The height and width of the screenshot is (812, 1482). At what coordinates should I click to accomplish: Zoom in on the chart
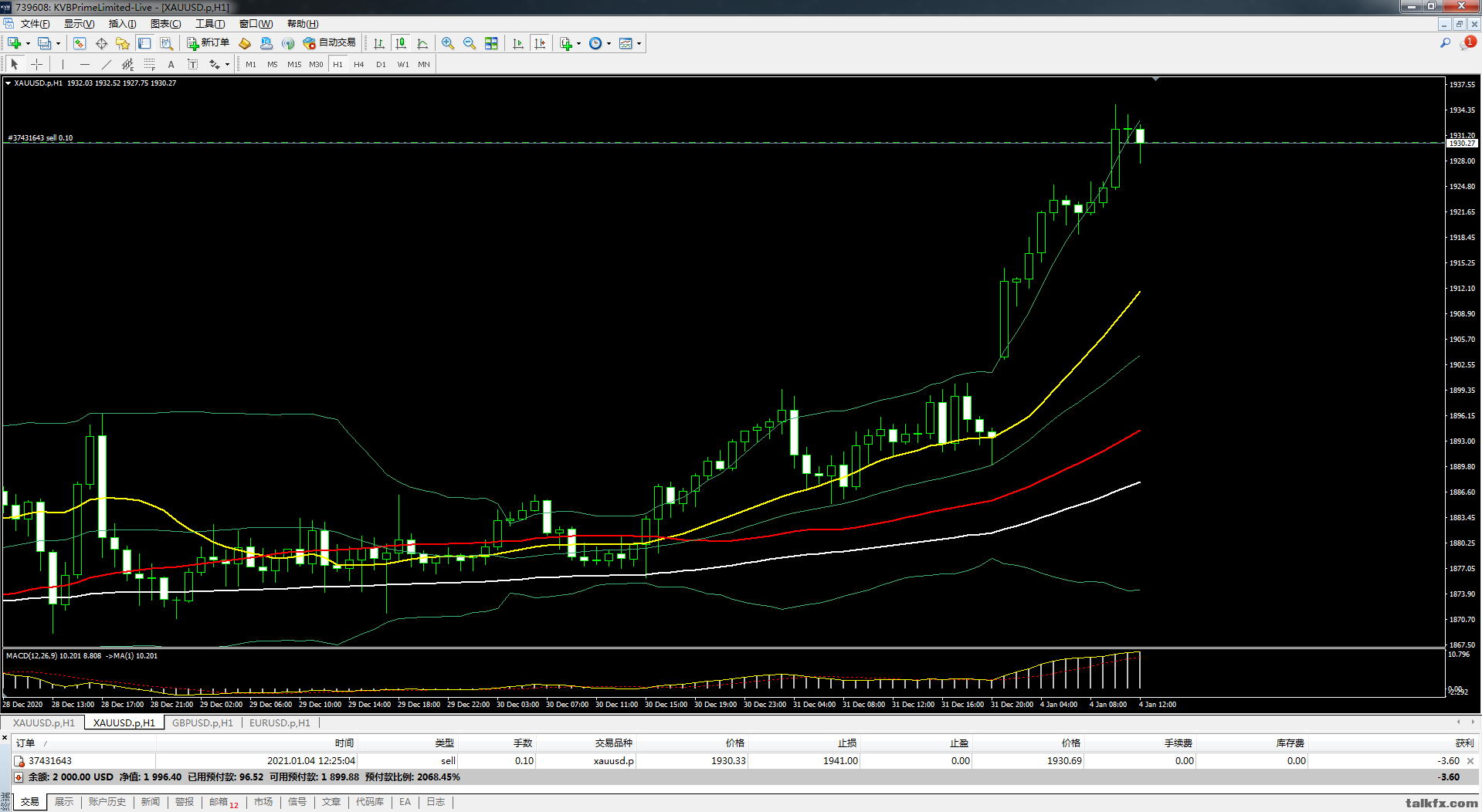click(x=447, y=43)
